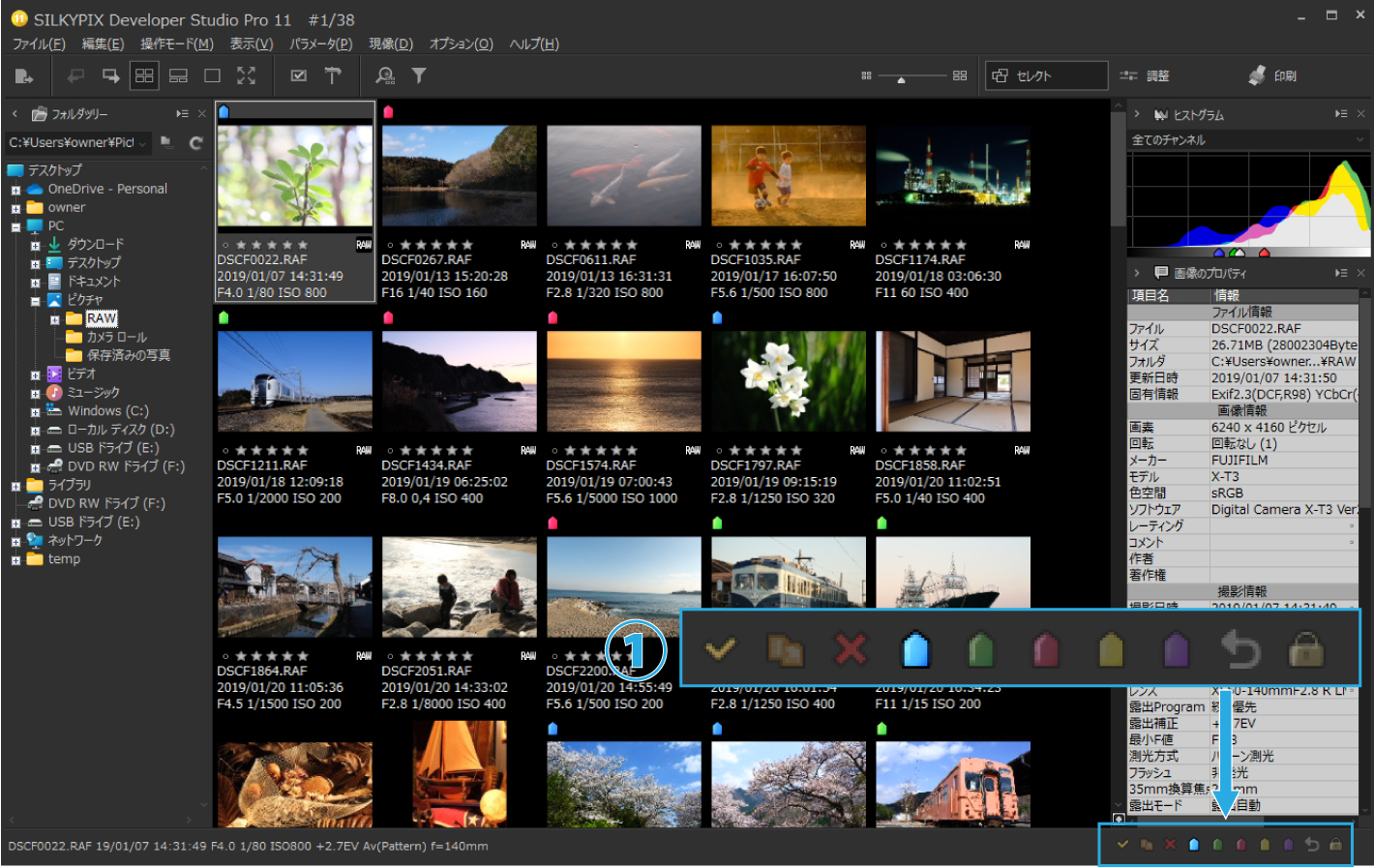Click the checkbox batch-select toolbar icon

299,75
